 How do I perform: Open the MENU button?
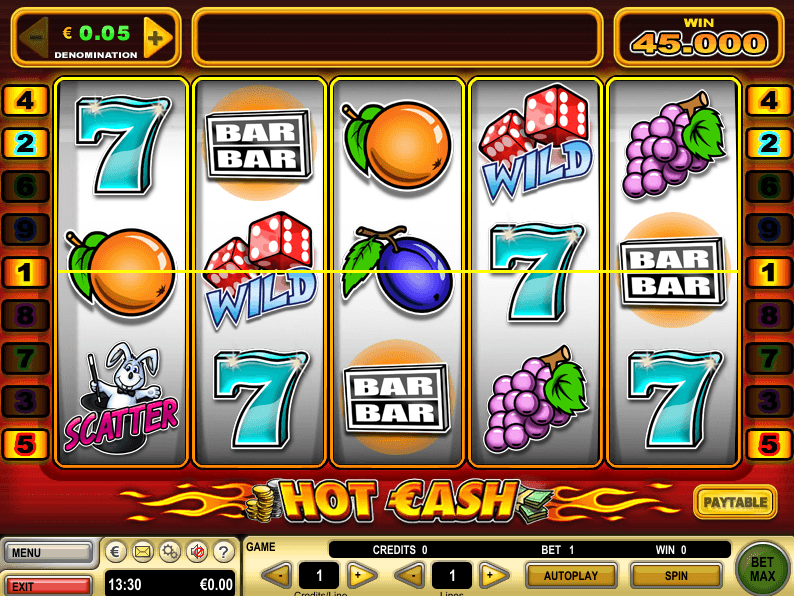49,552
